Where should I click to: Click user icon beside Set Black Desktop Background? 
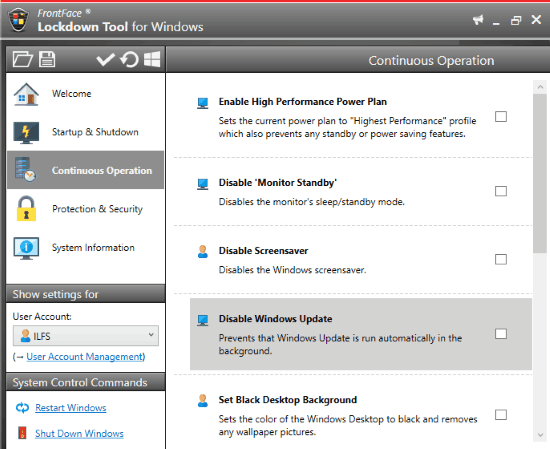[x=203, y=401]
